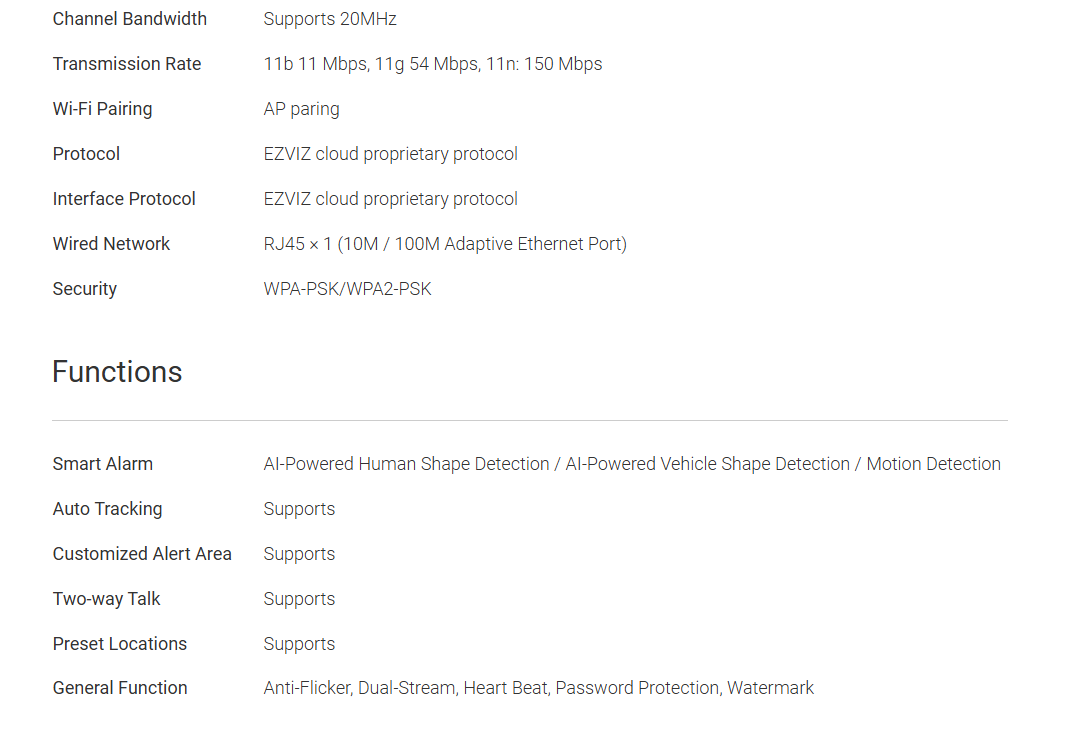Click Supports value beside Preset Locations
Viewport: 1073px width, 740px height.
(299, 644)
